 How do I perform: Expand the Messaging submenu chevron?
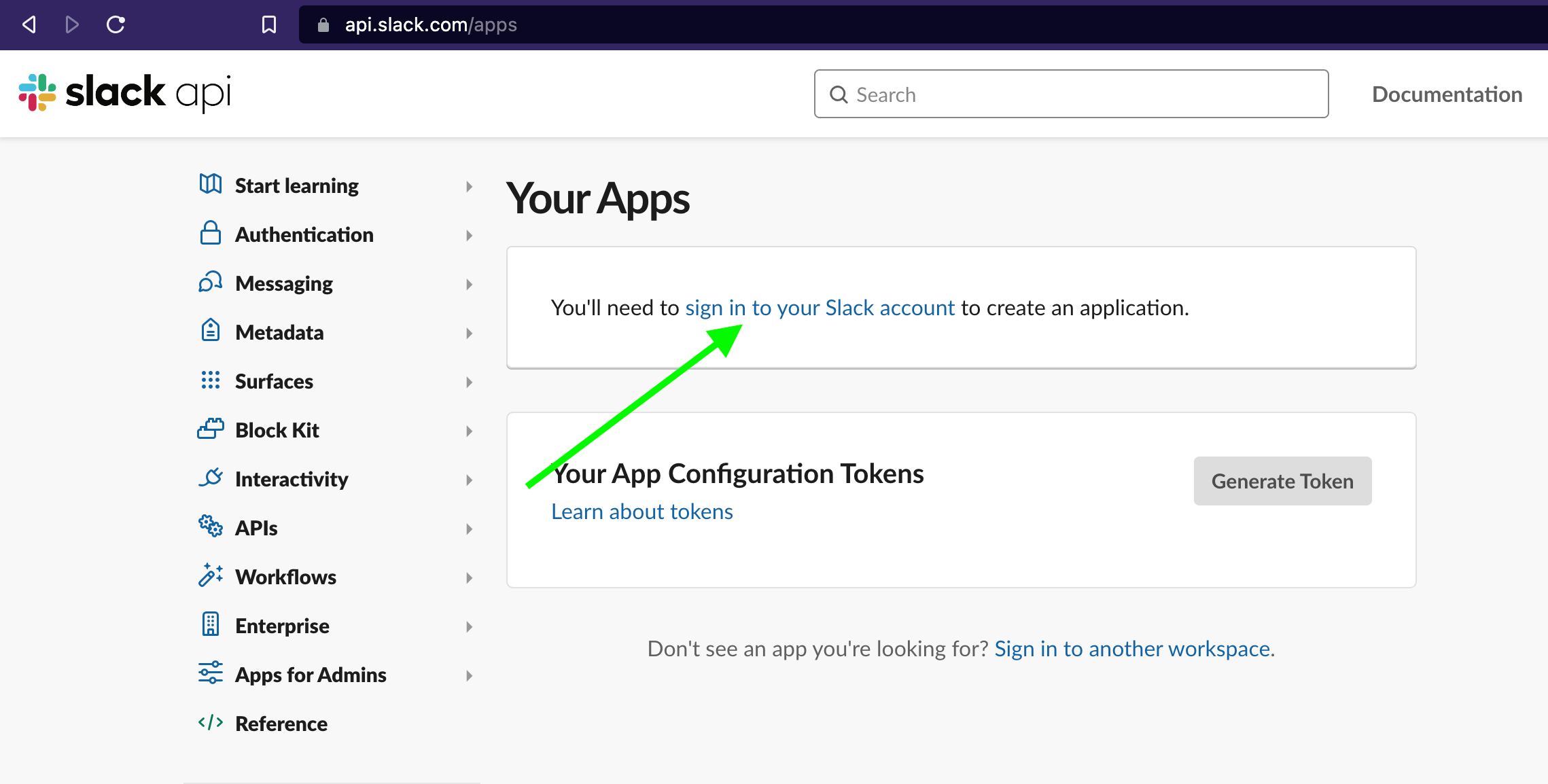pos(469,284)
